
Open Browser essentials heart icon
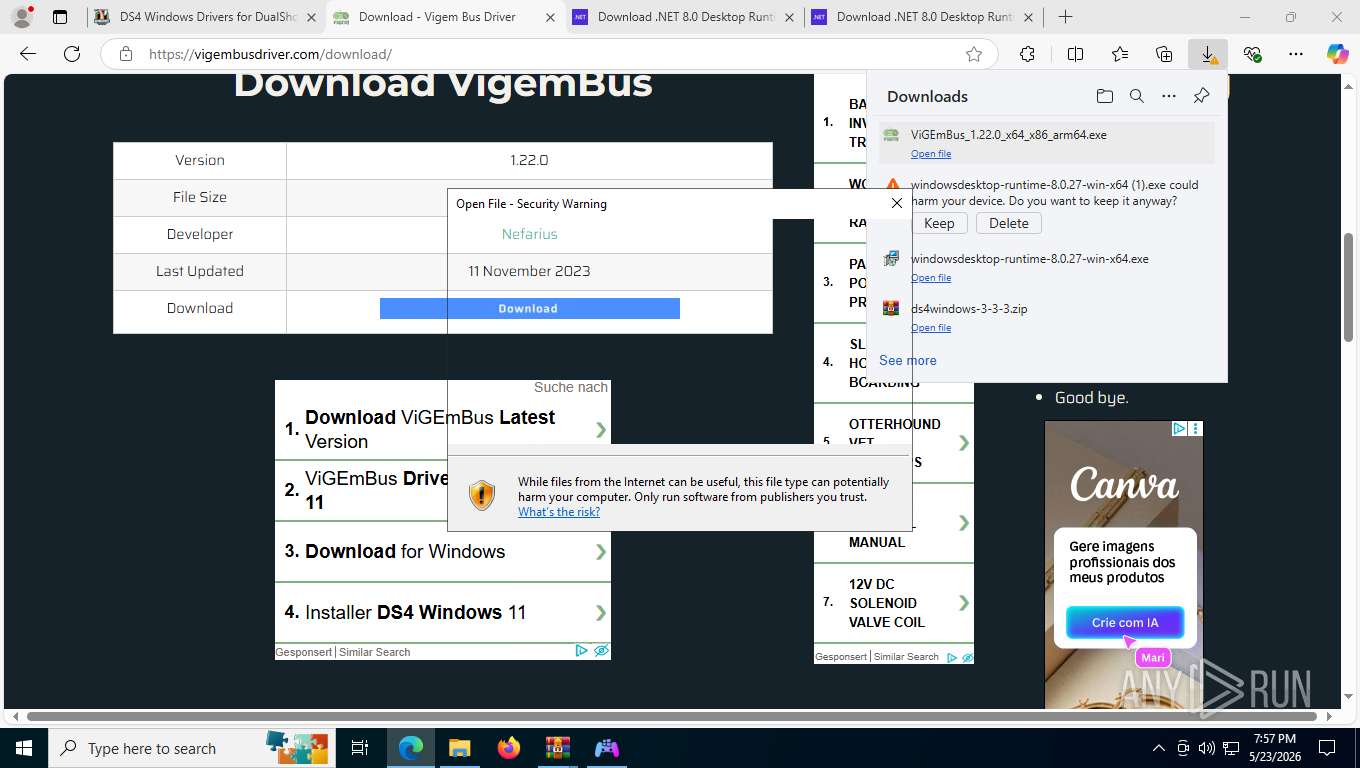point(1252,54)
